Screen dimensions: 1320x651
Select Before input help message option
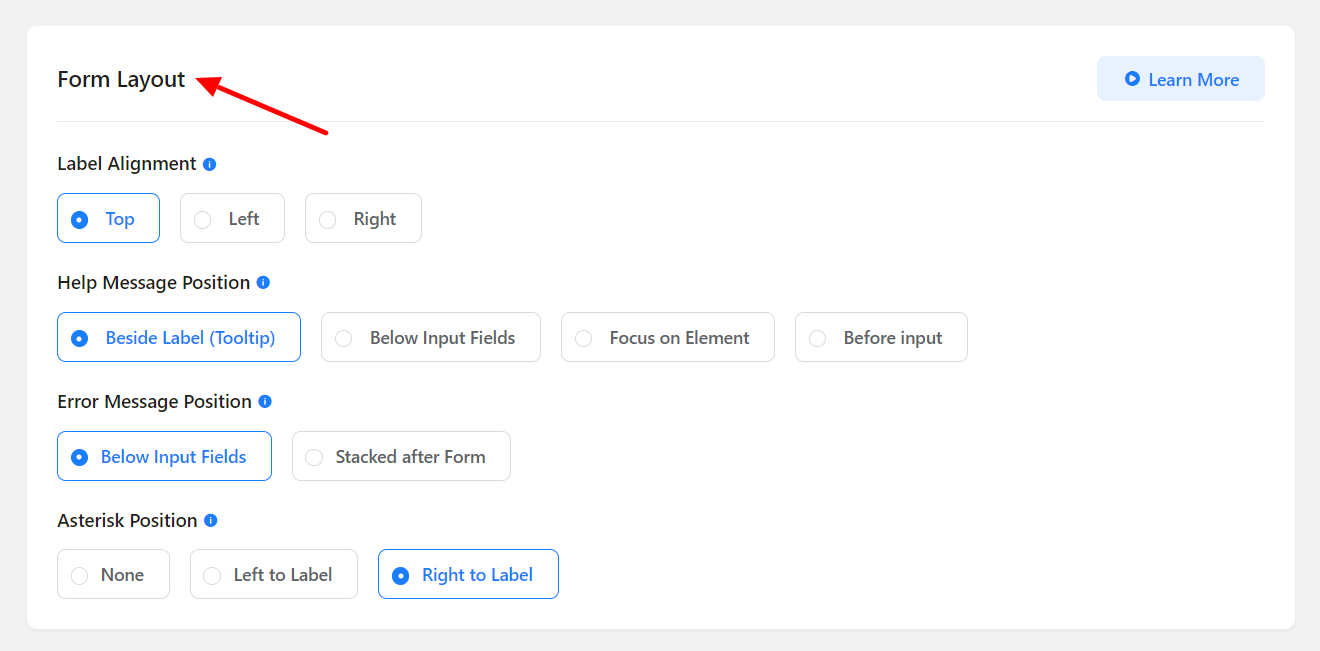click(x=881, y=338)
